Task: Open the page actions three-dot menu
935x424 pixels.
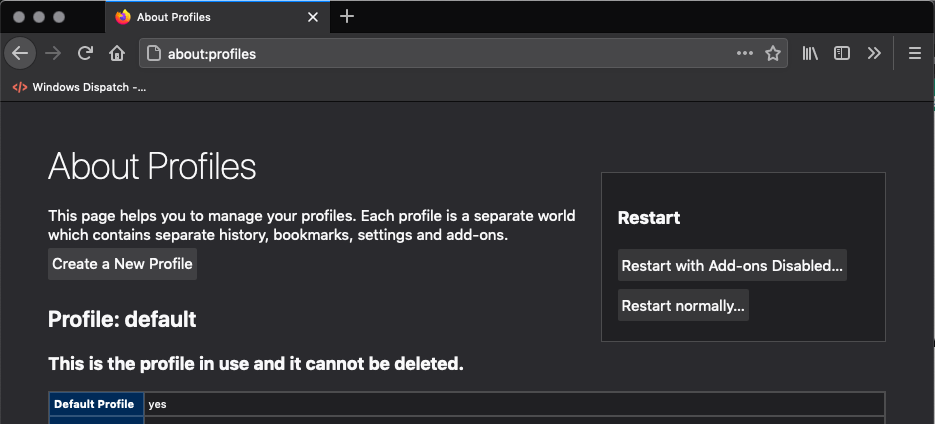Action: pos(745,54)
